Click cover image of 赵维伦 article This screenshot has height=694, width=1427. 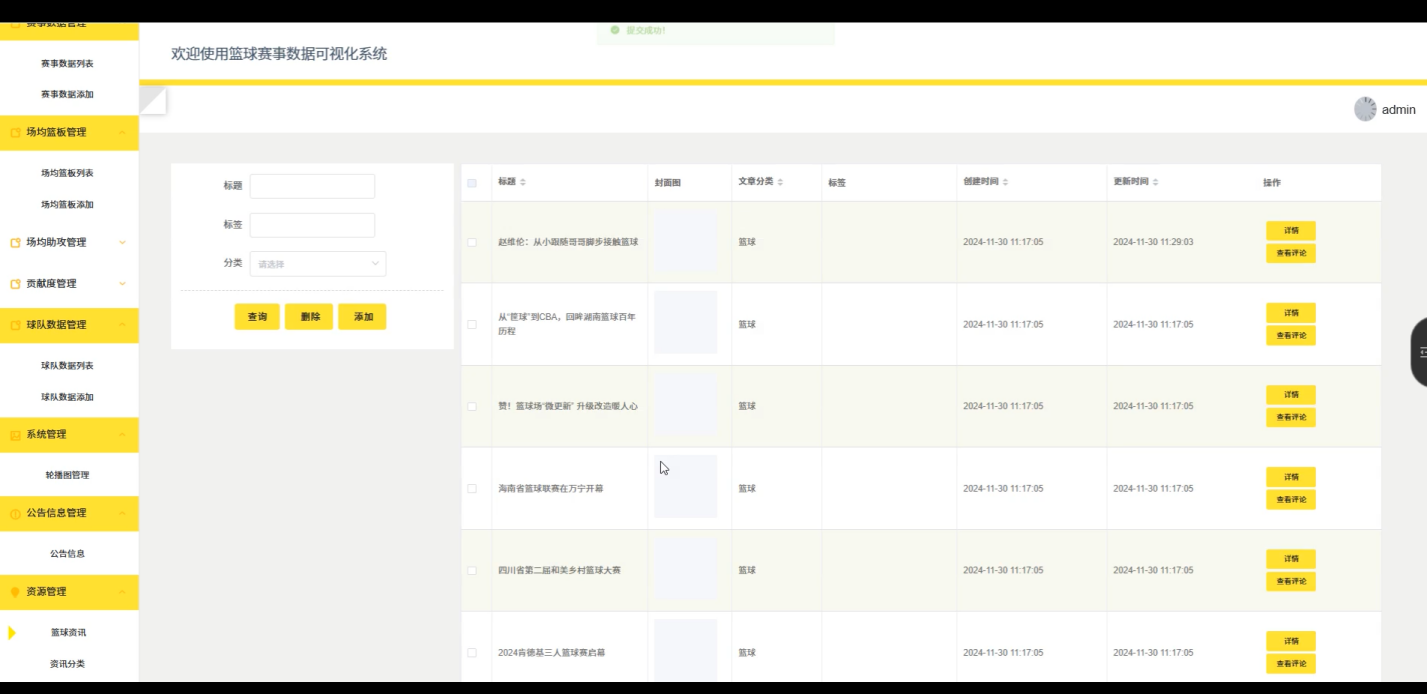[x=685, y=241]
